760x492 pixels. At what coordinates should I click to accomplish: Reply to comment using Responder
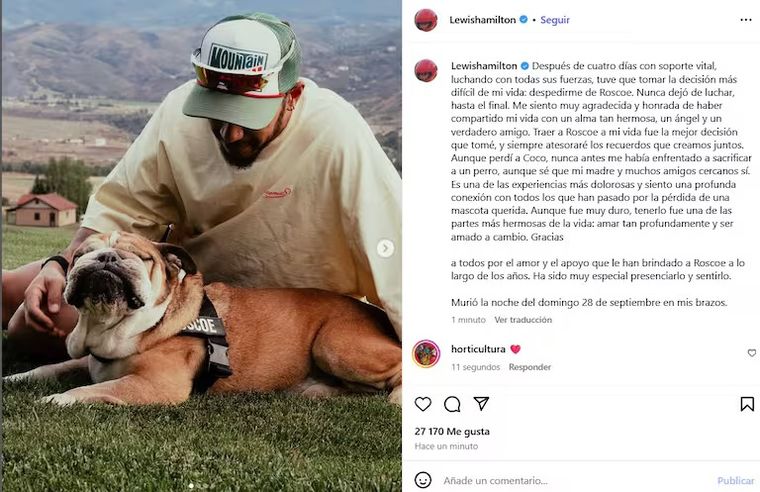530,367
